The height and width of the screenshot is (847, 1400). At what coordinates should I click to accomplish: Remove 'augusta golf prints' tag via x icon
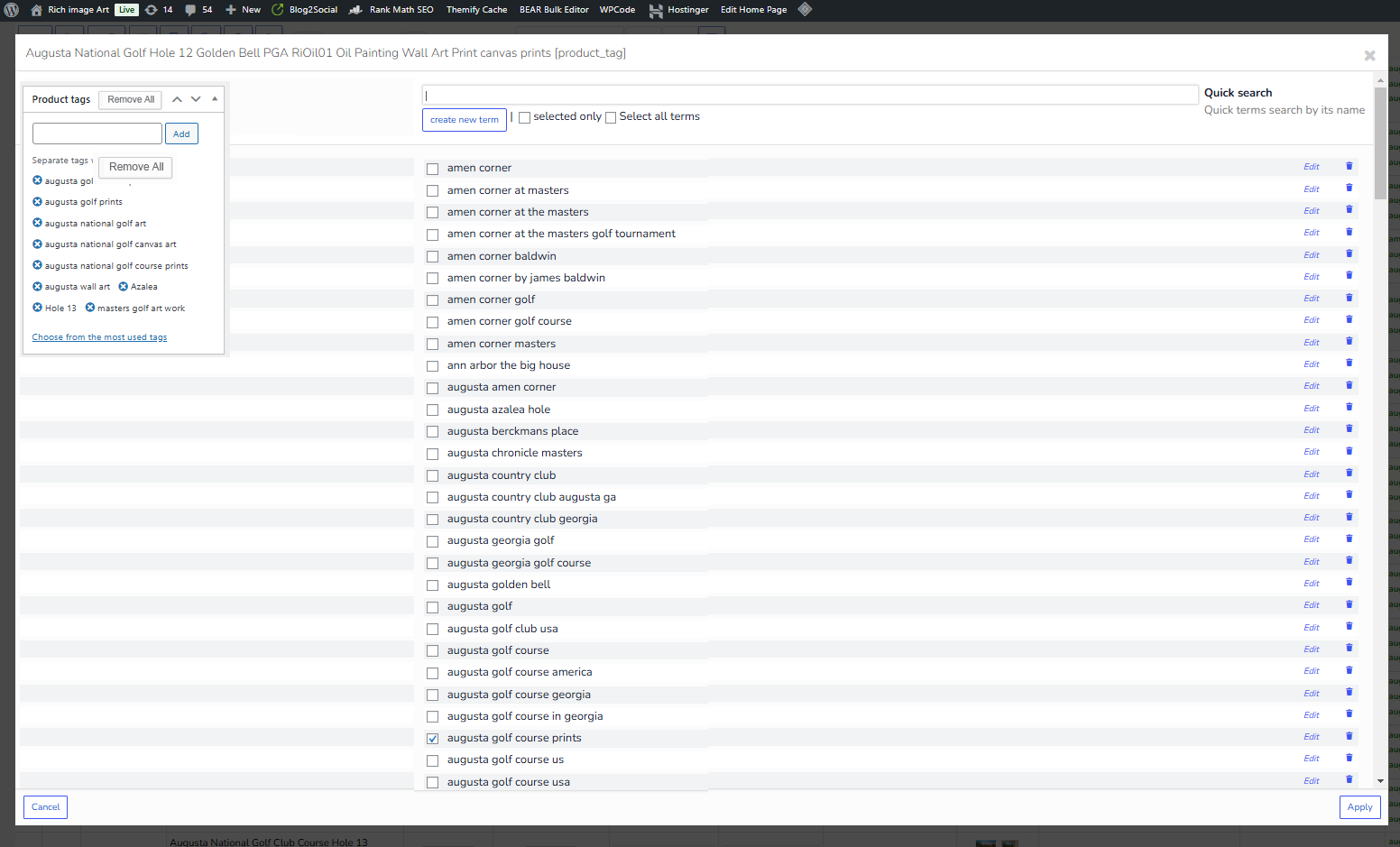[x=38, y=202]
